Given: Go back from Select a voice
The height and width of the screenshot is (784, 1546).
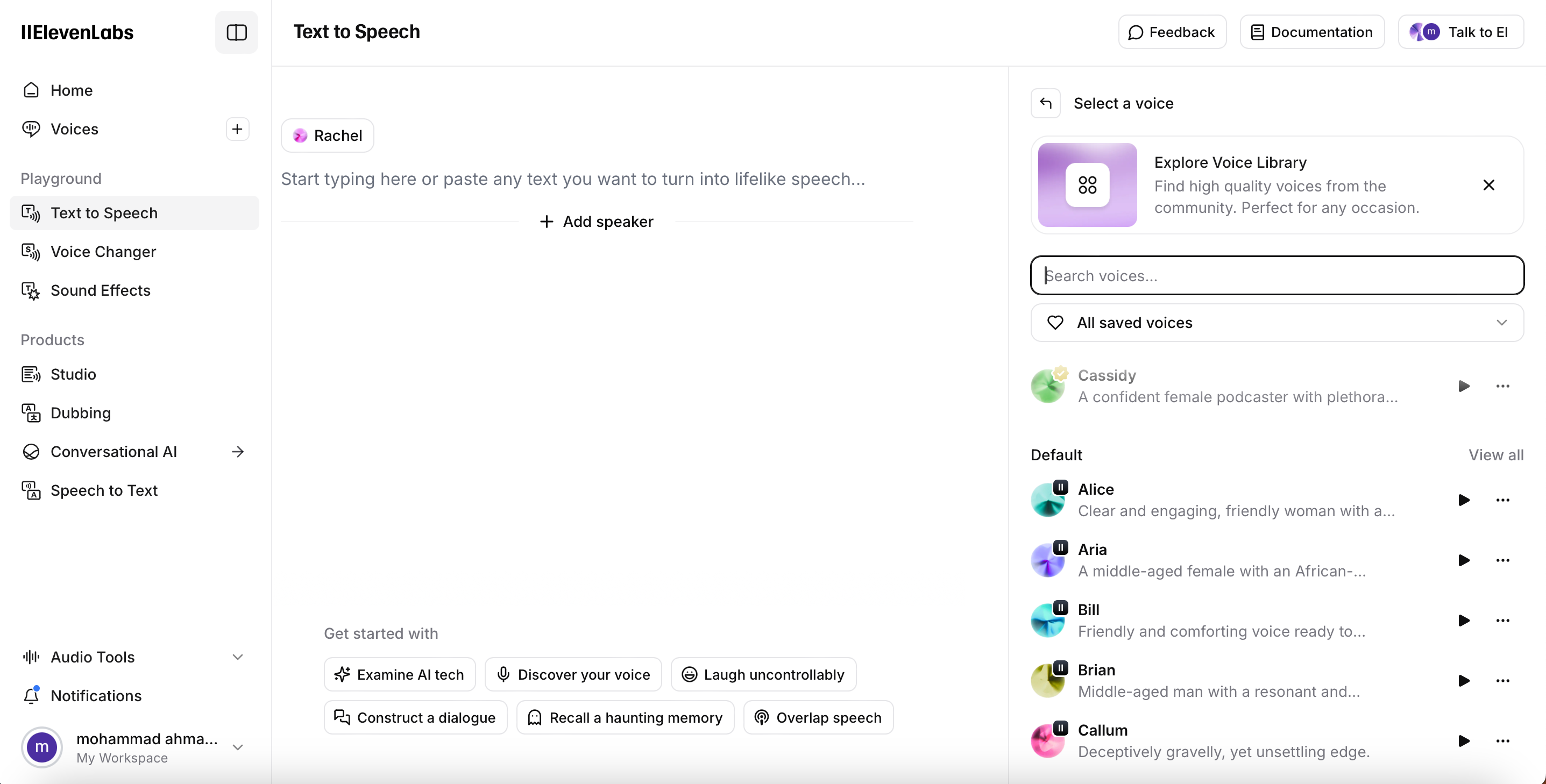Looking at the screenshot, I should click(x=1046, y=103).
